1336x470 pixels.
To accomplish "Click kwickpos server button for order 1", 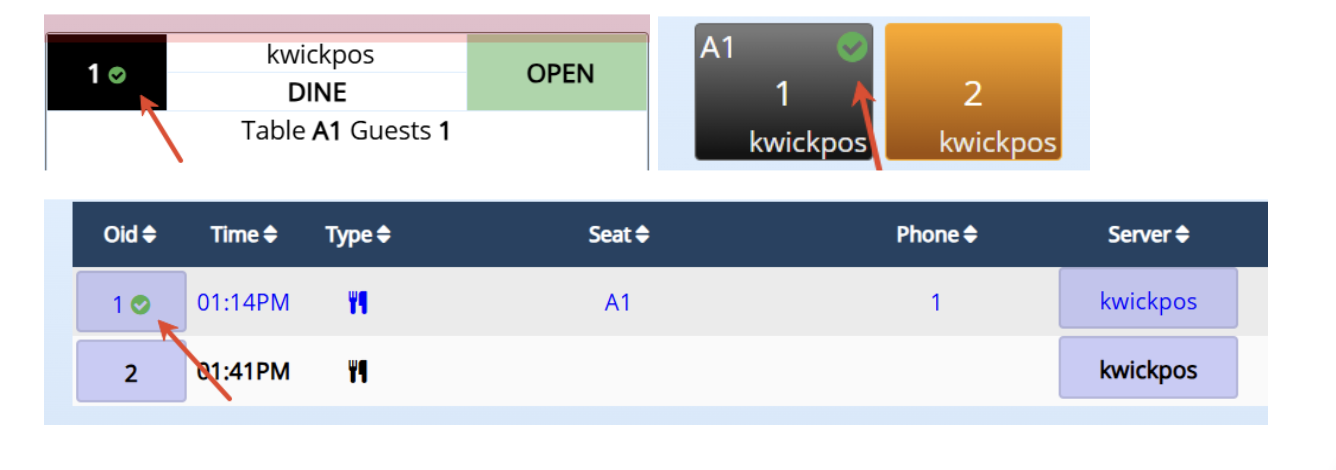I will [1148, 298].
